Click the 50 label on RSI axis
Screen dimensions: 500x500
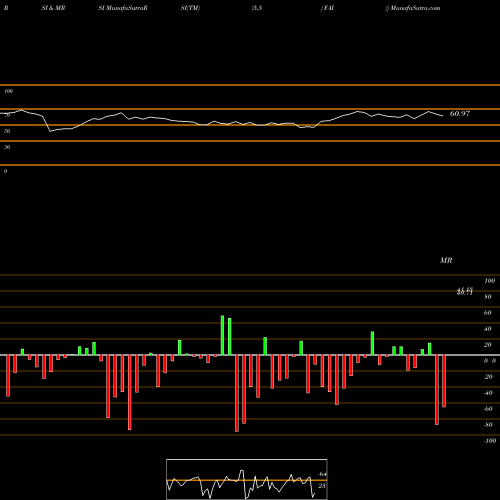coord(7,131)
